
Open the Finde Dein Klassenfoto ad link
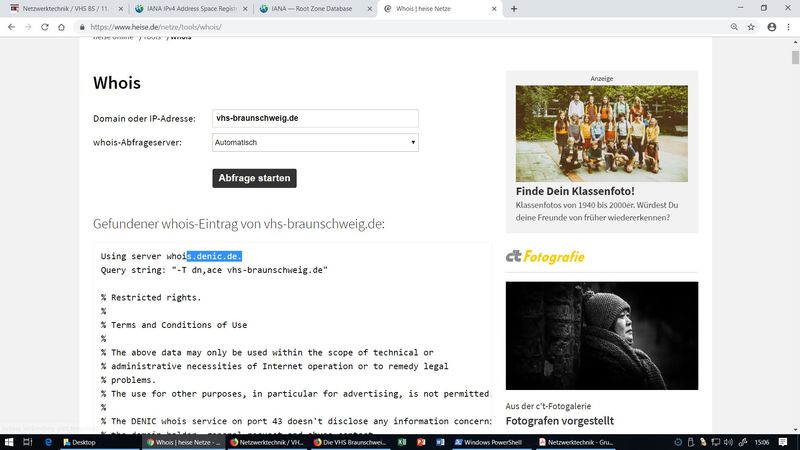[x=575, y=191]
